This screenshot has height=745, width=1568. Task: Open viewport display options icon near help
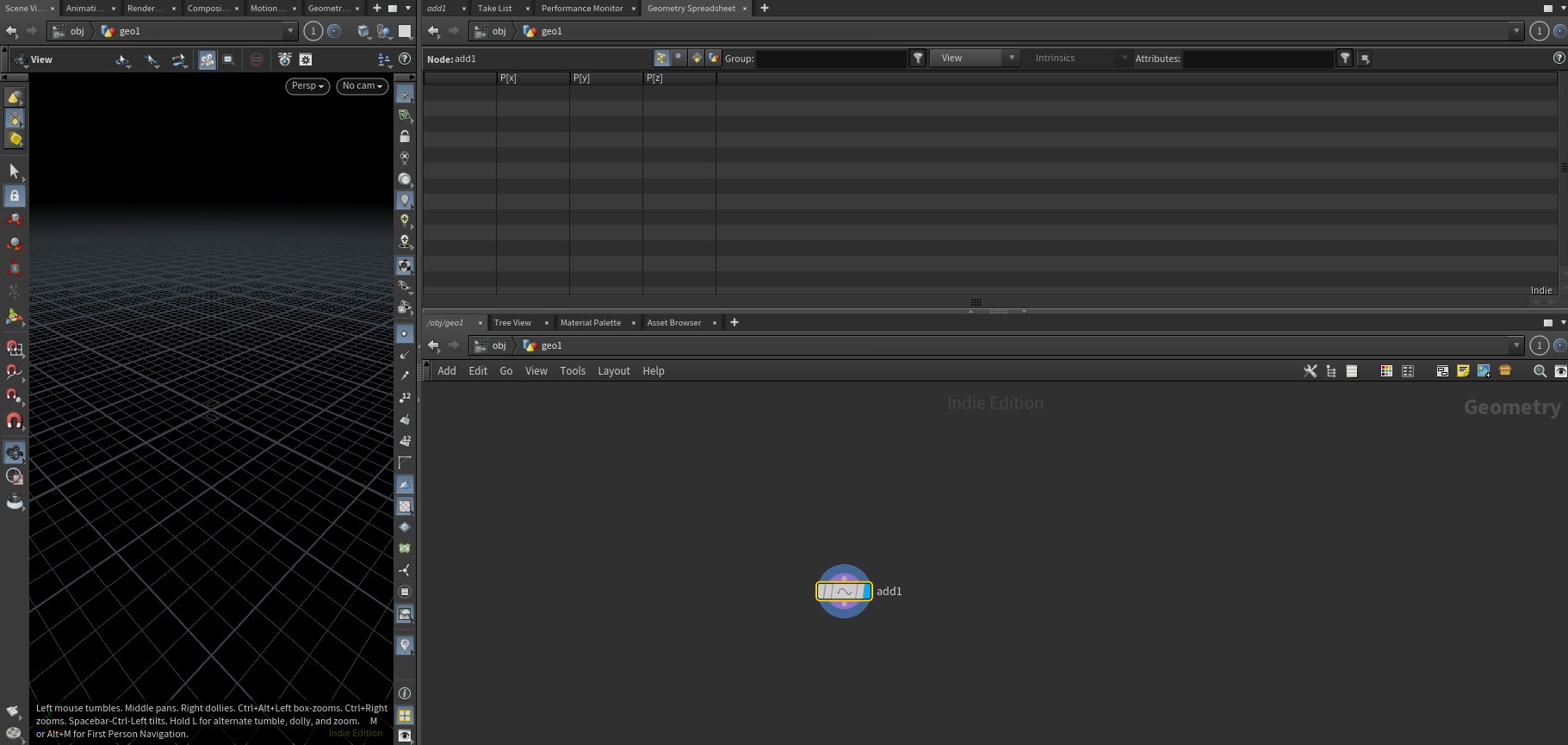click(x=384, y=59)
